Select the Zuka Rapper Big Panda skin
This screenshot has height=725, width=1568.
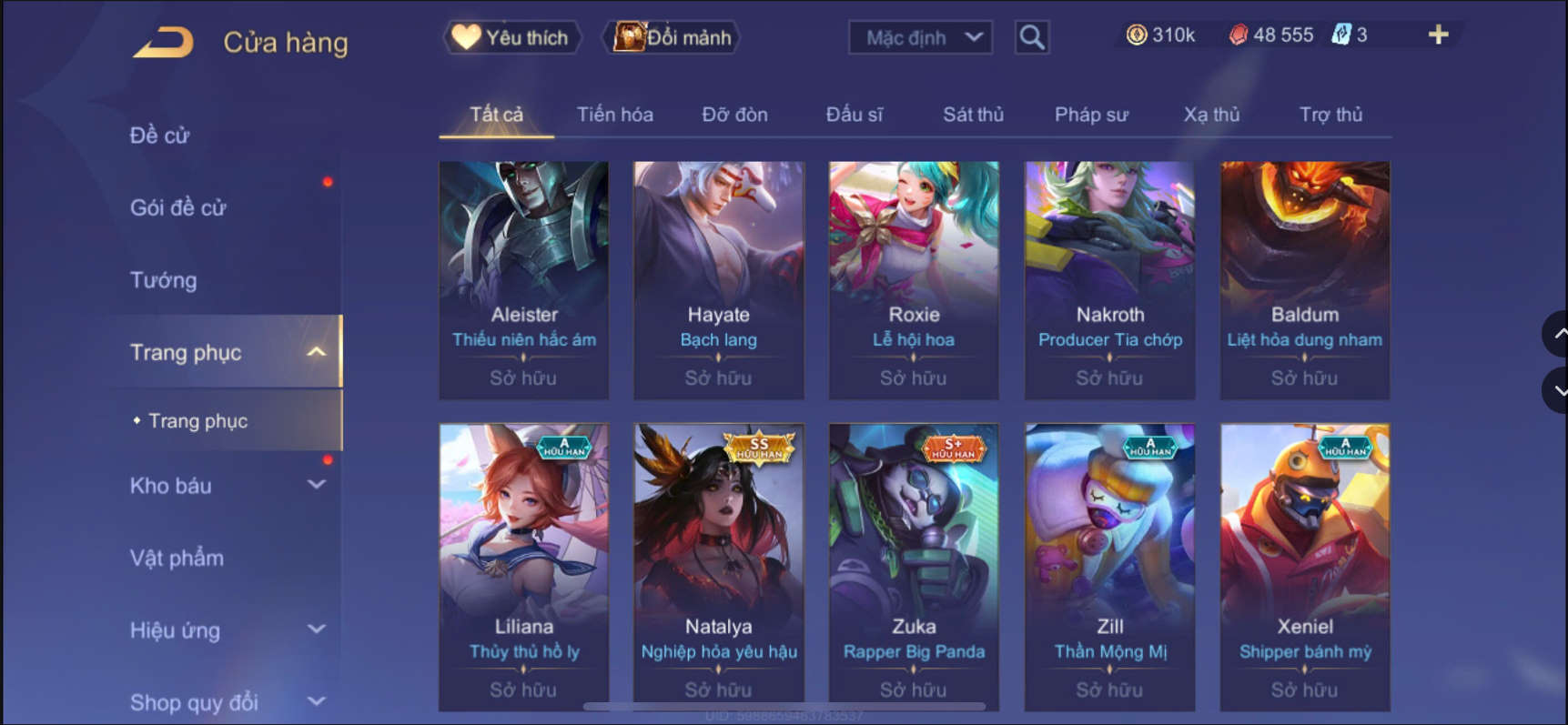914,567
